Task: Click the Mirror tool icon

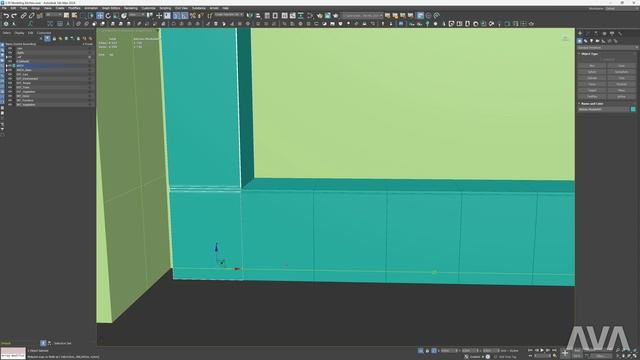Action: 249,16
